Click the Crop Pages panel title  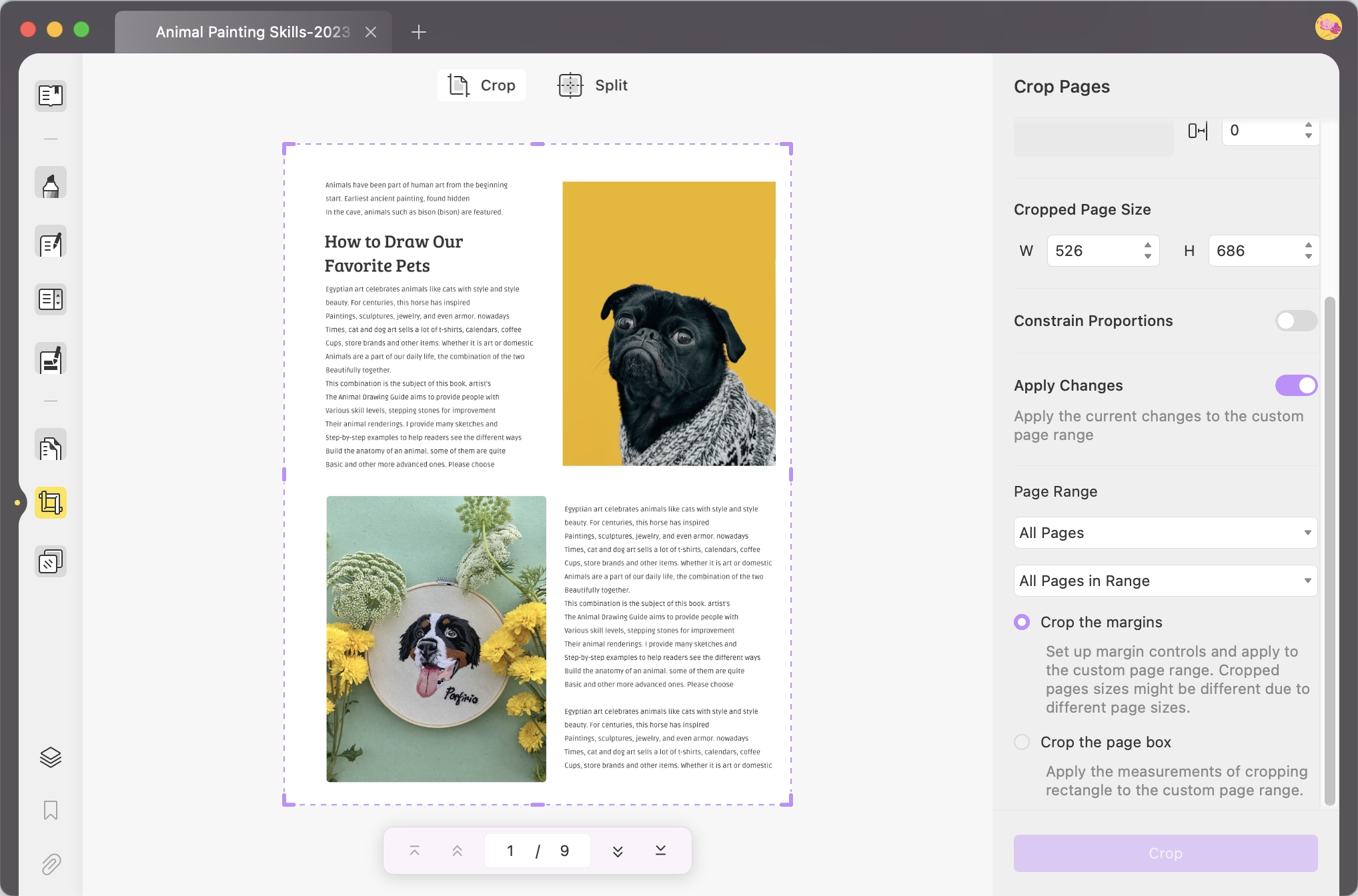pos(1061,87)
